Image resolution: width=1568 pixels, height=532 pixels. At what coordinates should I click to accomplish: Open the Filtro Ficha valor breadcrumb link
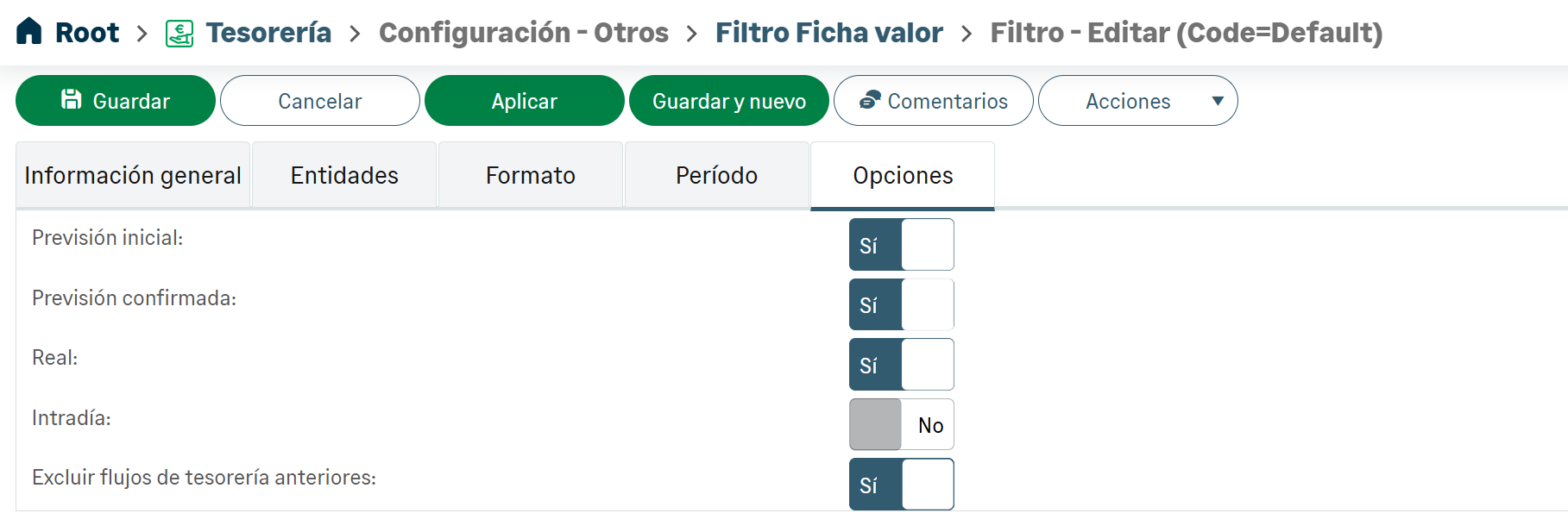(x=828, y=33)
